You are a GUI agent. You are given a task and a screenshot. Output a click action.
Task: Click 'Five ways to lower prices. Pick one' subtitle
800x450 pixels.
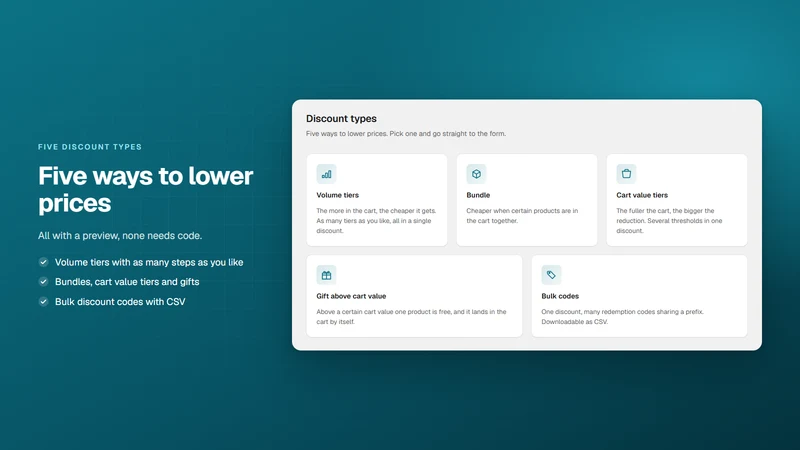(406, 134)
